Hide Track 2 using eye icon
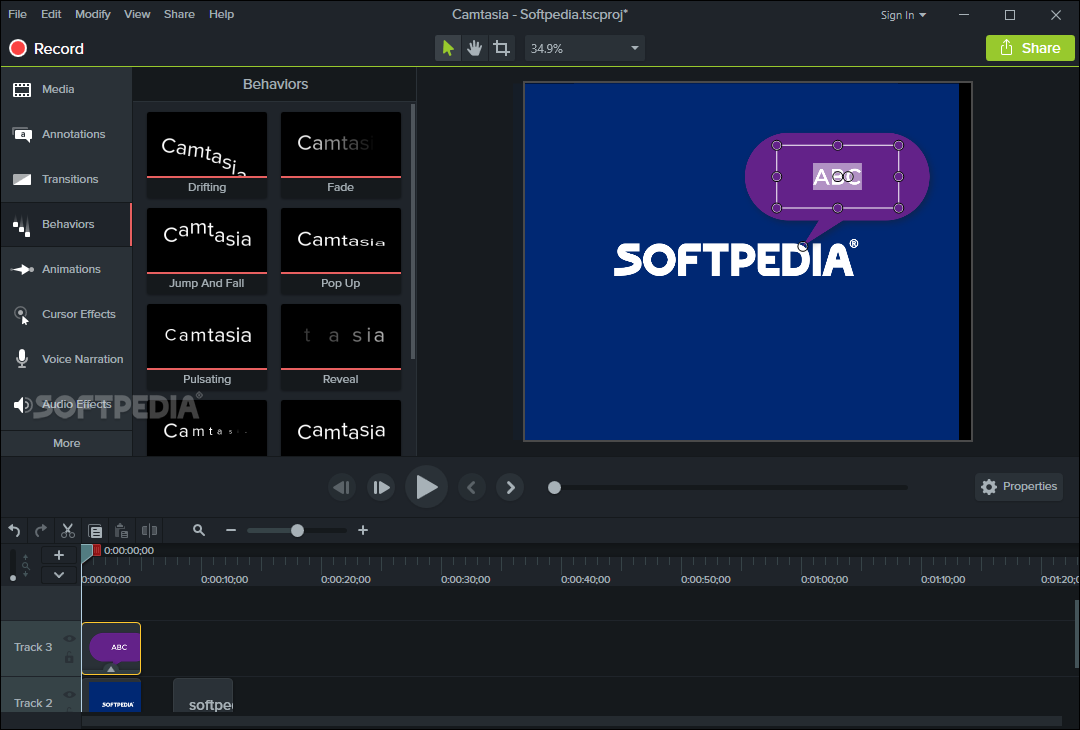1080x730 pixels. click(x=69, y=694)
